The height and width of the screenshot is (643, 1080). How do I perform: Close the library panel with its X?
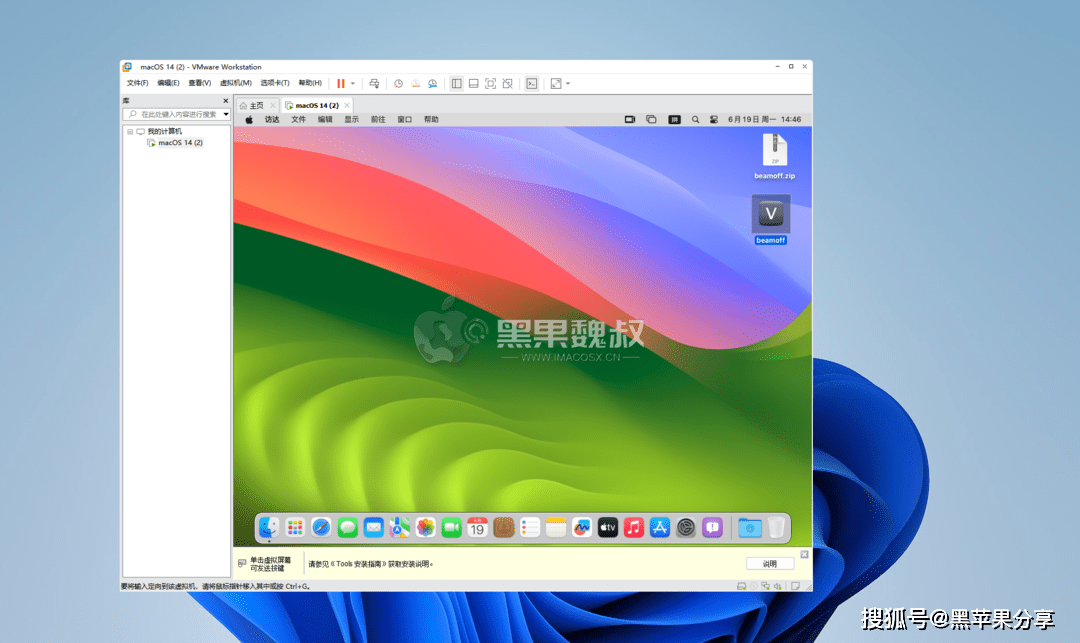click(x=225, y=101)
